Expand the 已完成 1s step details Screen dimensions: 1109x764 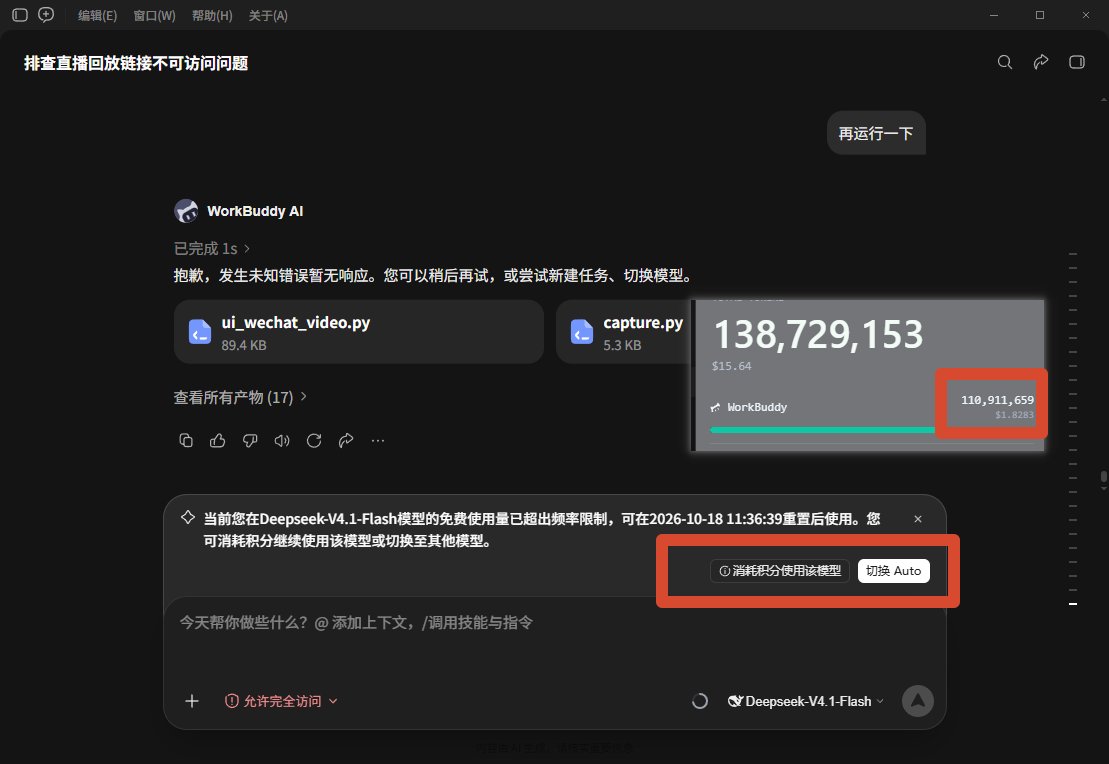(211, 248)
